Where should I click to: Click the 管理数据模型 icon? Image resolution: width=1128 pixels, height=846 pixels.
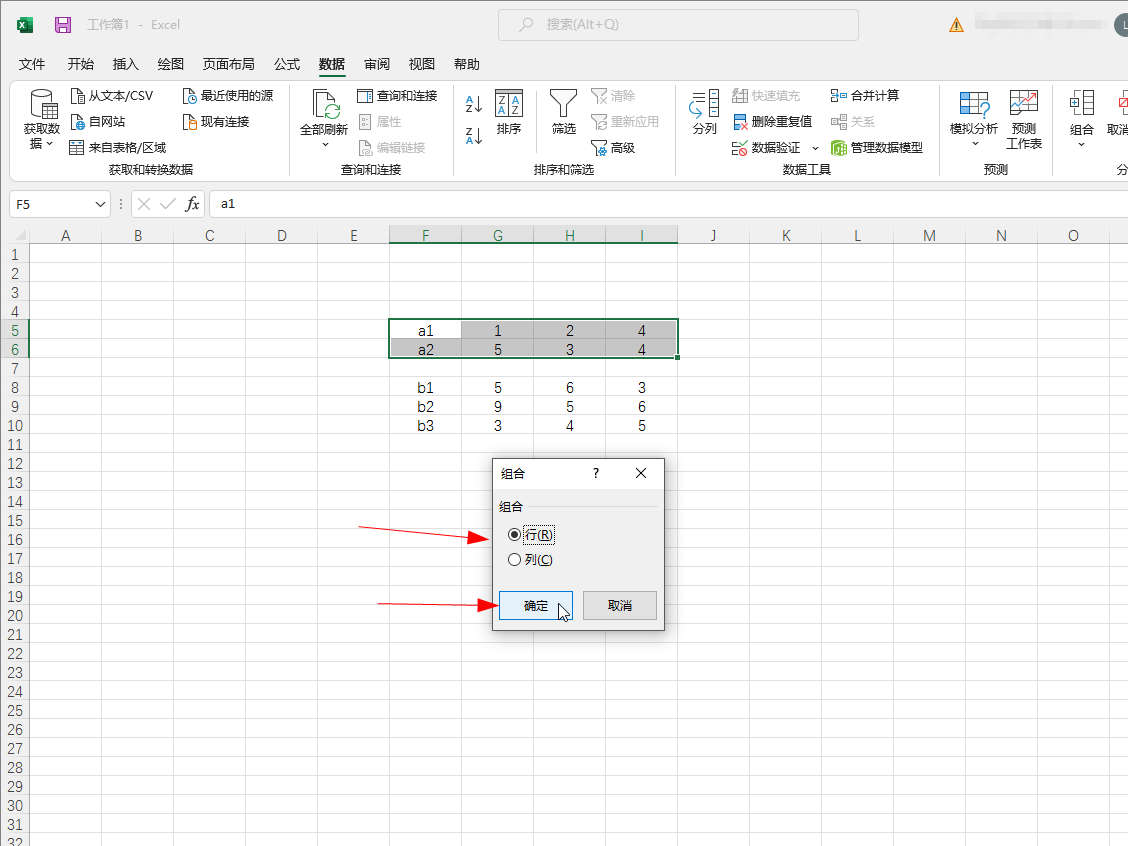coord(840,148)
